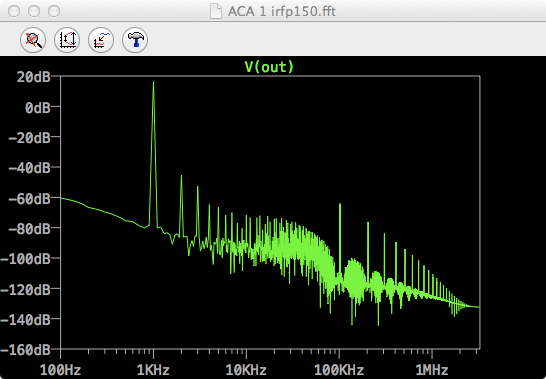Click the -140dB axis label
Viewport: 546px width, 379px height.
(25, 319)
